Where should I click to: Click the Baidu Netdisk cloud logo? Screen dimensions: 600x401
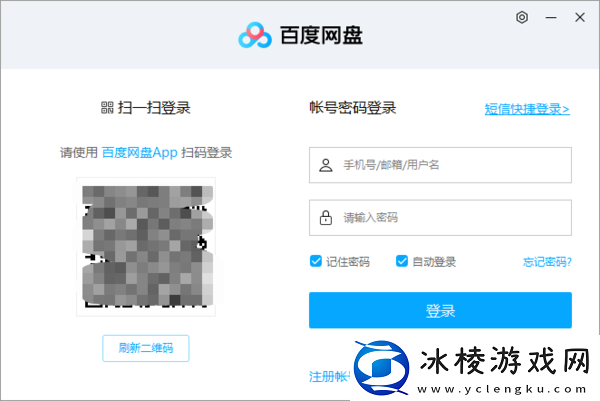click(255, 35)
